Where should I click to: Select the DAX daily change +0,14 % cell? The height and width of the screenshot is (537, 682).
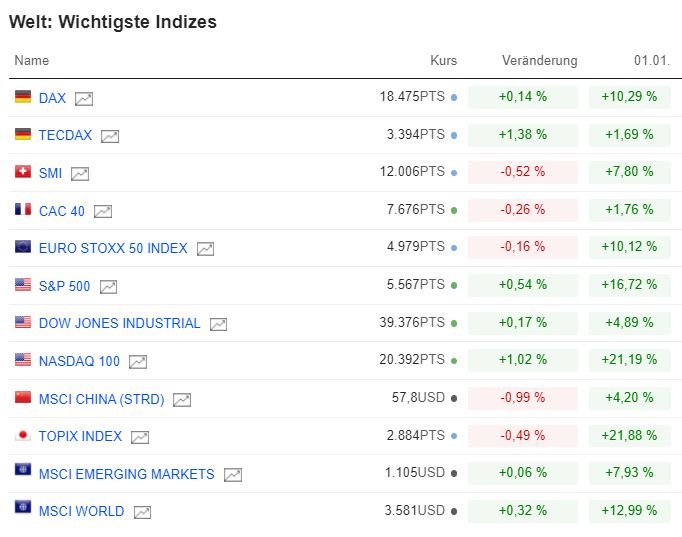[x=522, y=97]
